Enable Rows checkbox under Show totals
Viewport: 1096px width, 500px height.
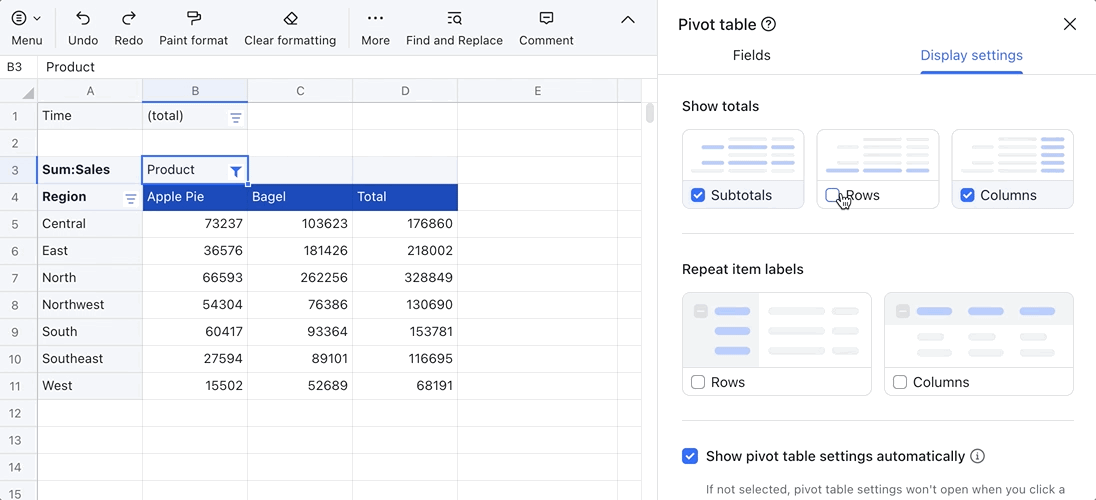(x=833, y=195)
